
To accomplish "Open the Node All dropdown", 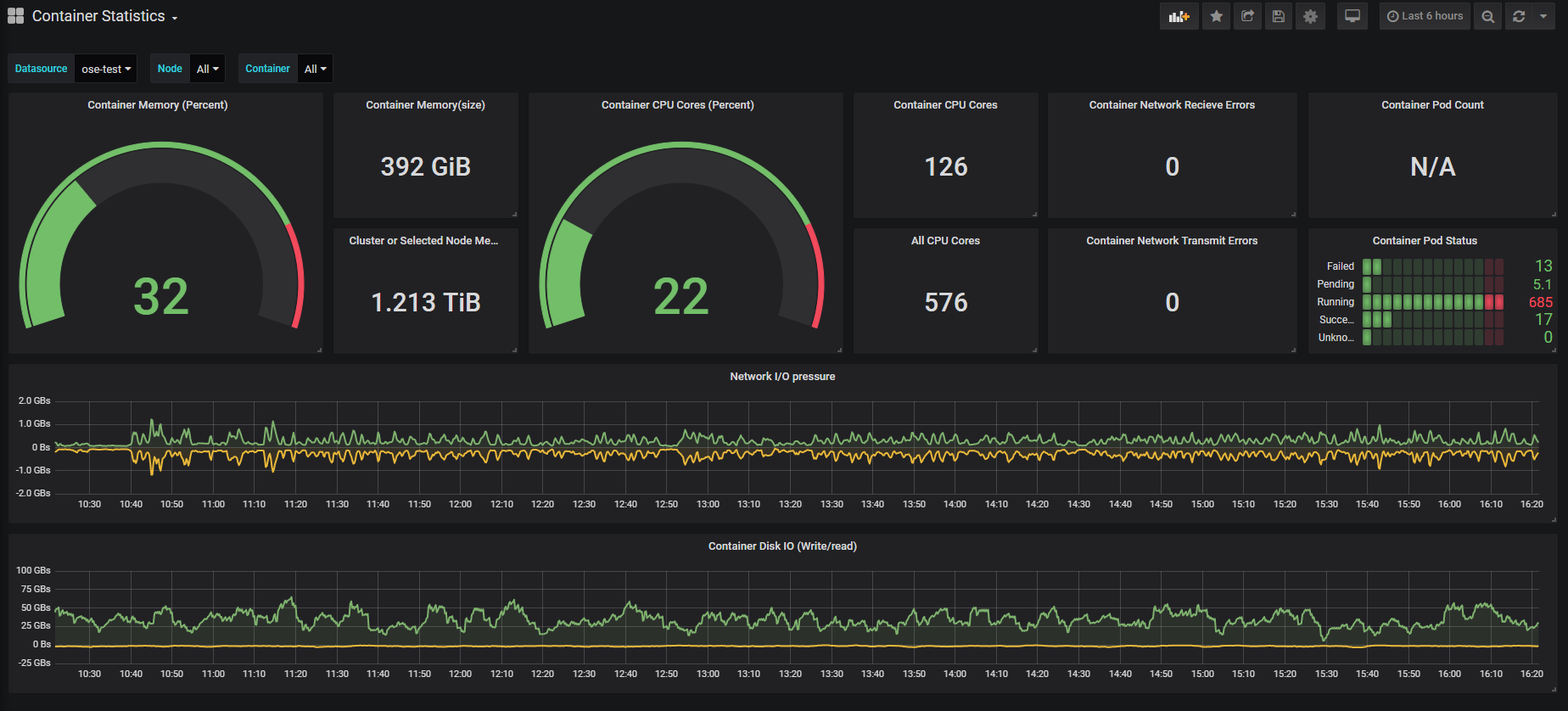I will (x=208, y=69).
